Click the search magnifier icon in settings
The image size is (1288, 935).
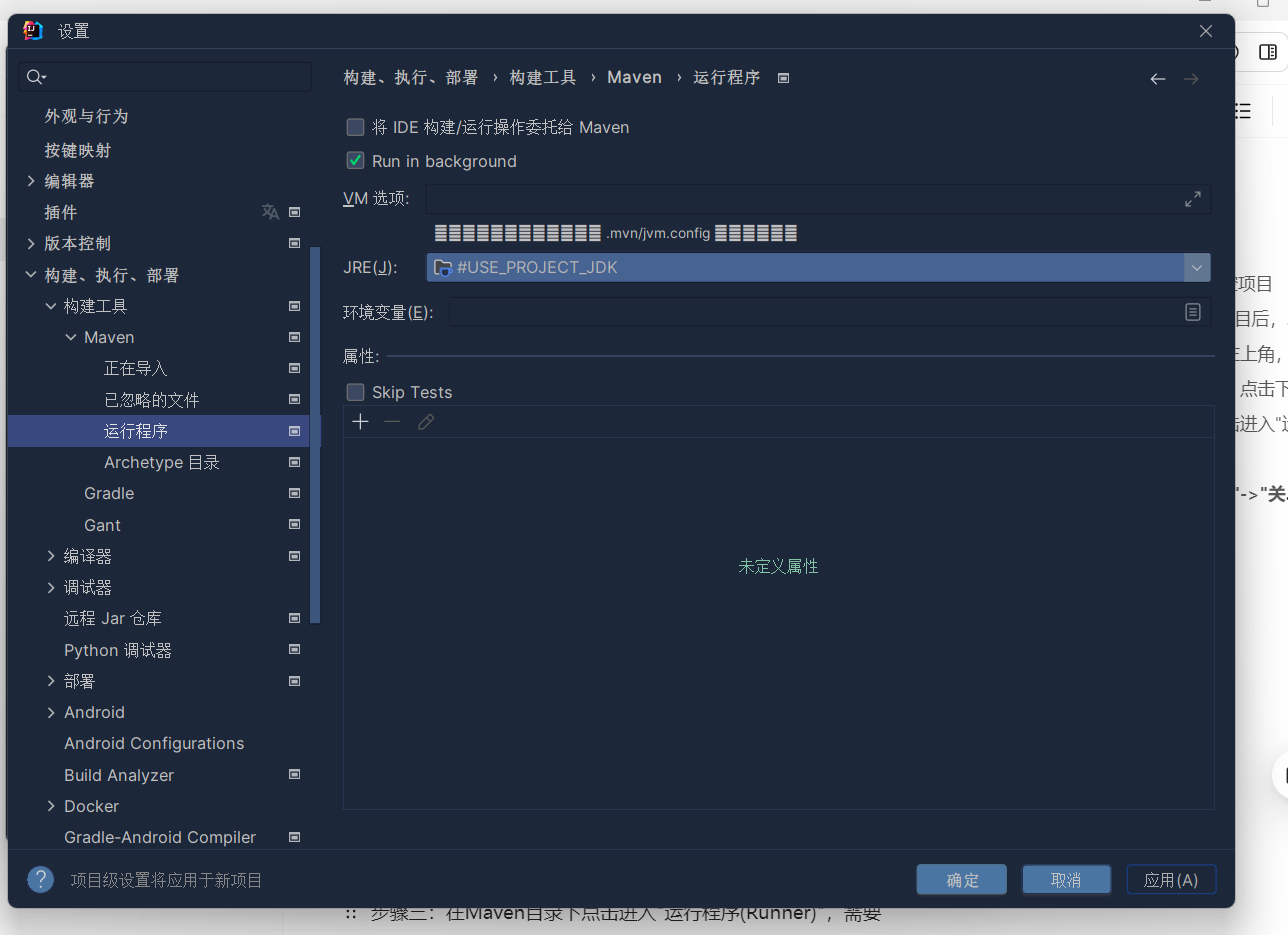(35, 77)
